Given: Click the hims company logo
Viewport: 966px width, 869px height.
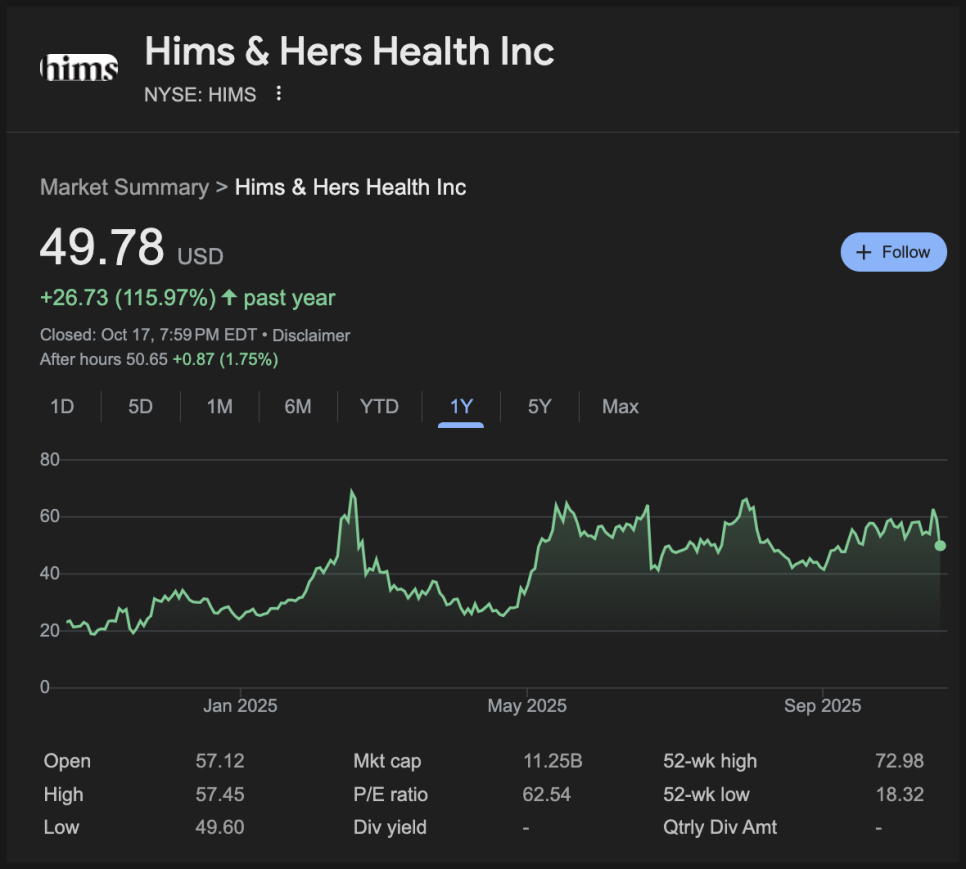Looking at the screenshot, I should [79, 68].
